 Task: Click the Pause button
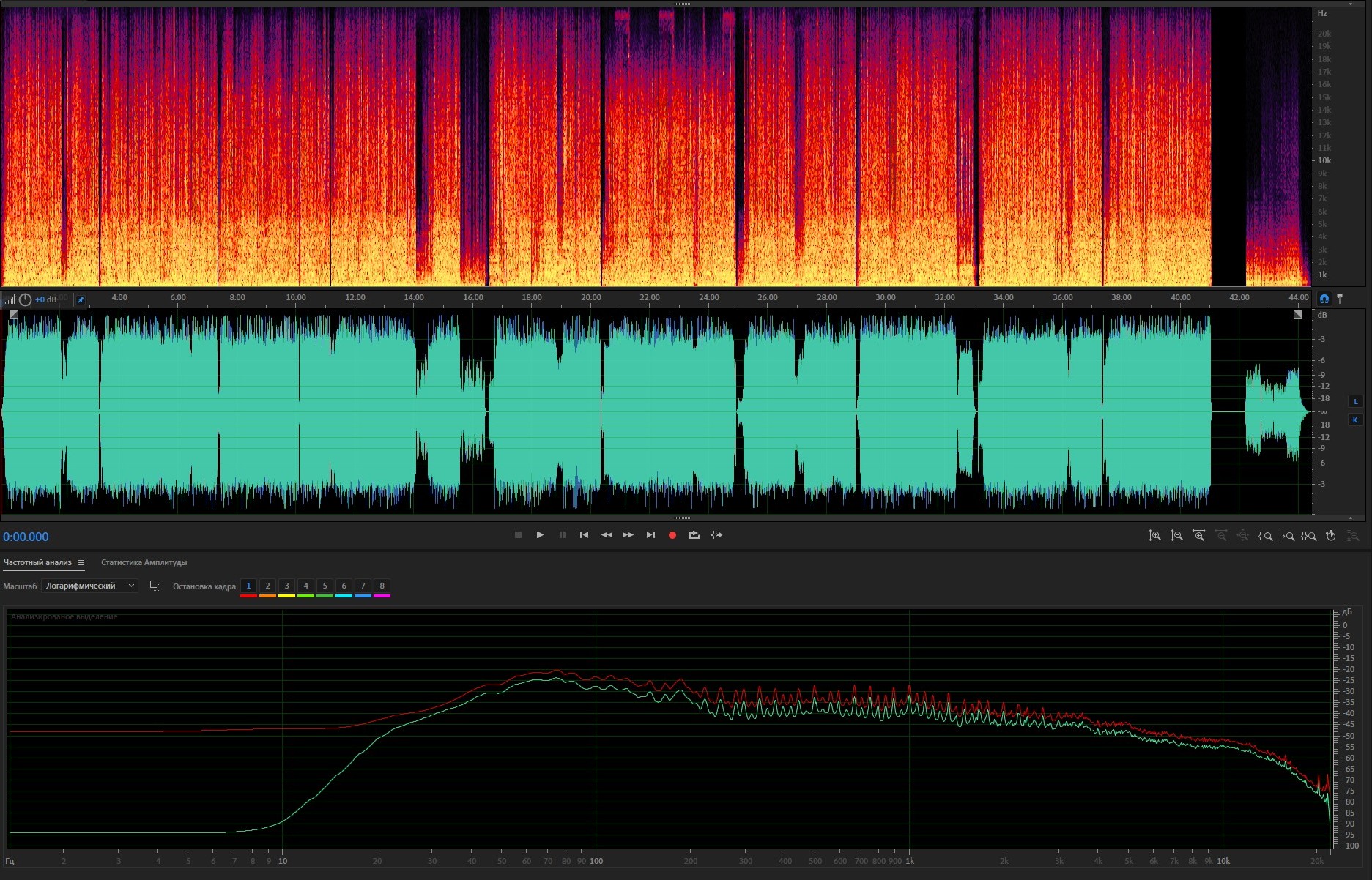click(x=563, y=535)
